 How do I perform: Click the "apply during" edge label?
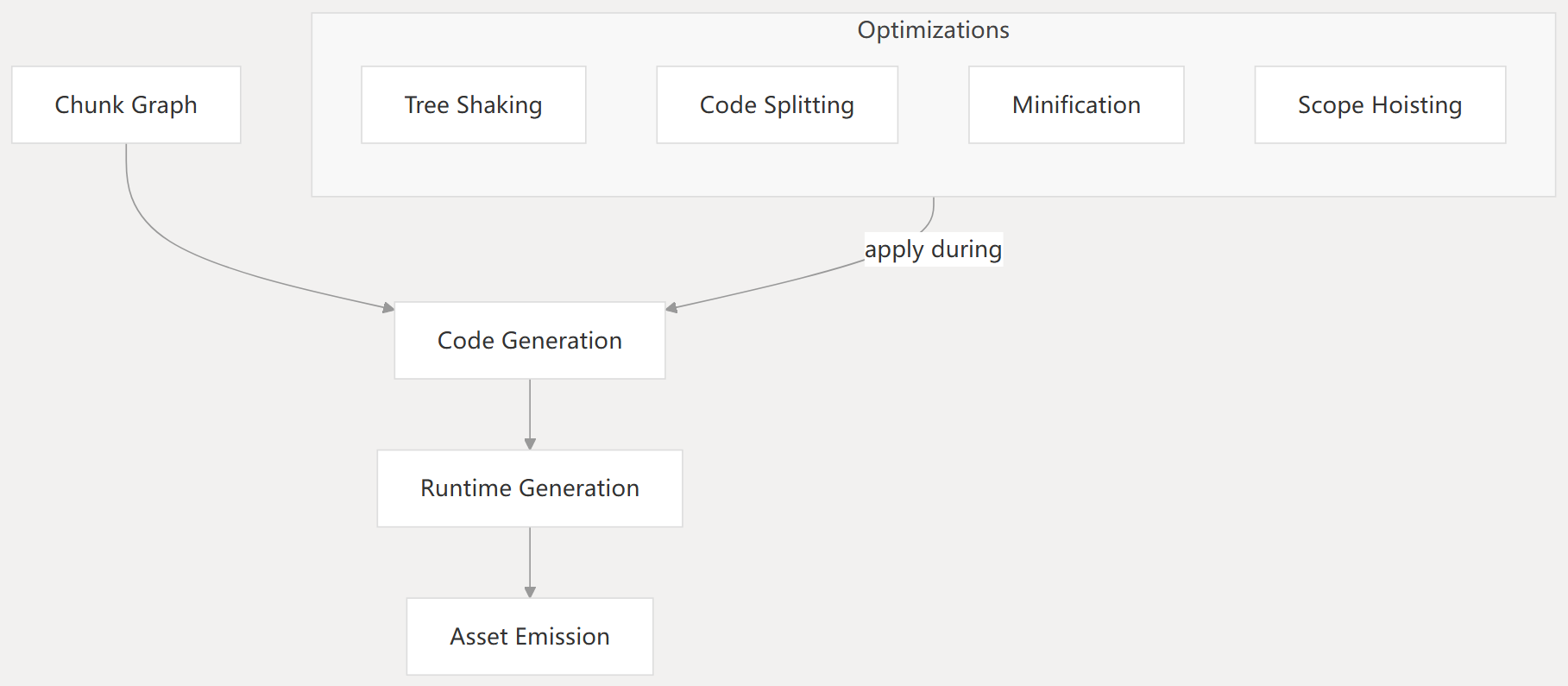933,249
